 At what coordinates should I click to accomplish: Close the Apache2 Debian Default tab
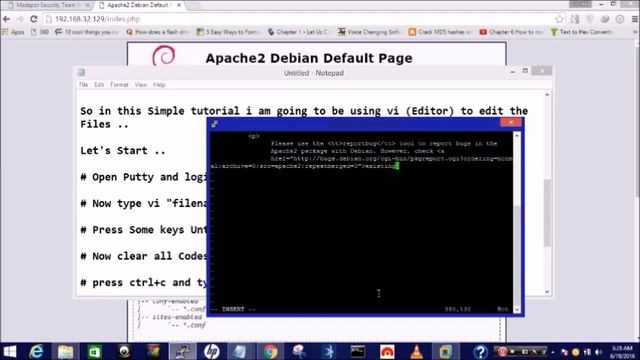(179, 5)
